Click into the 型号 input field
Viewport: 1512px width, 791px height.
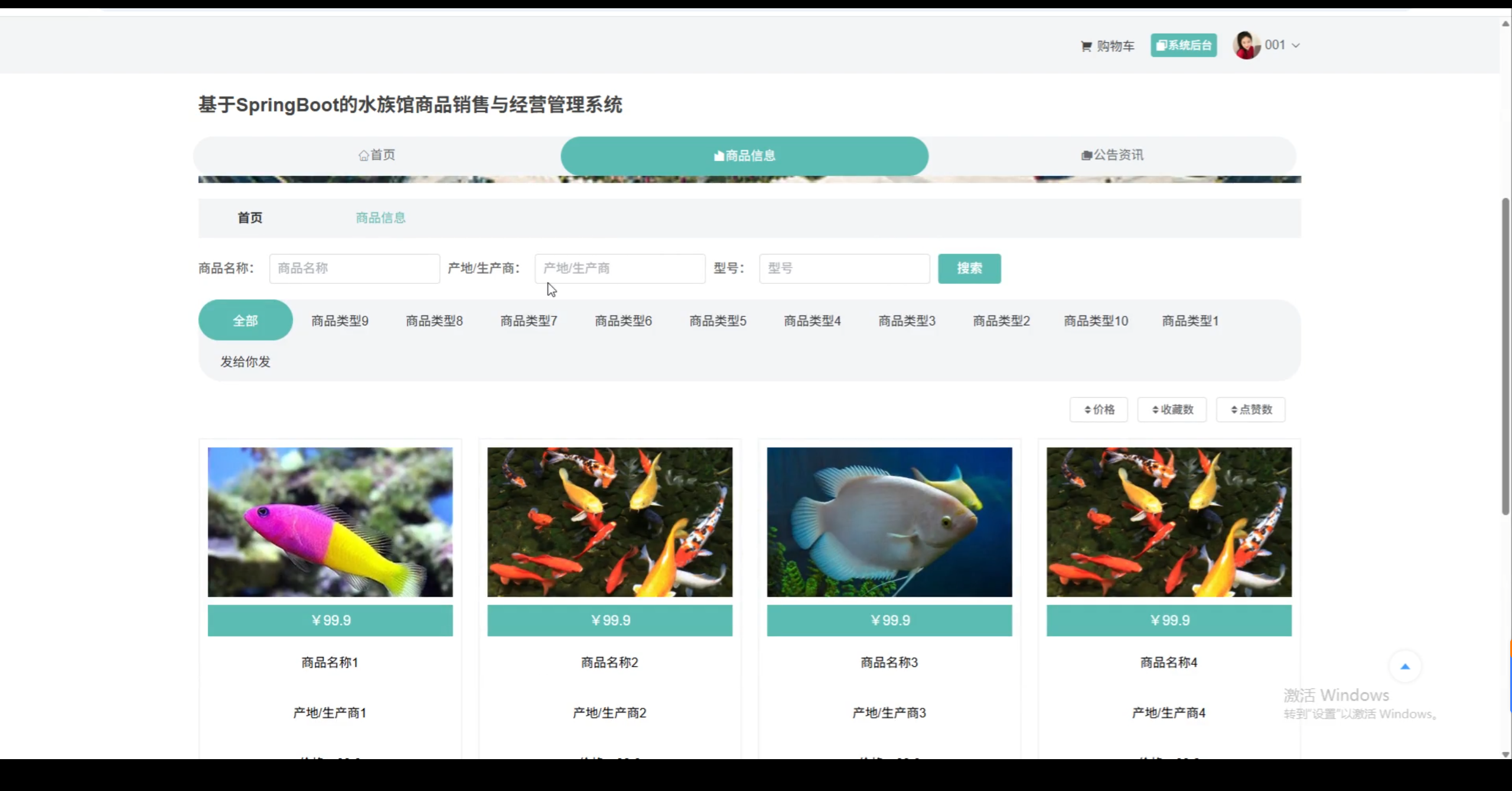click(x=844, y=269)
